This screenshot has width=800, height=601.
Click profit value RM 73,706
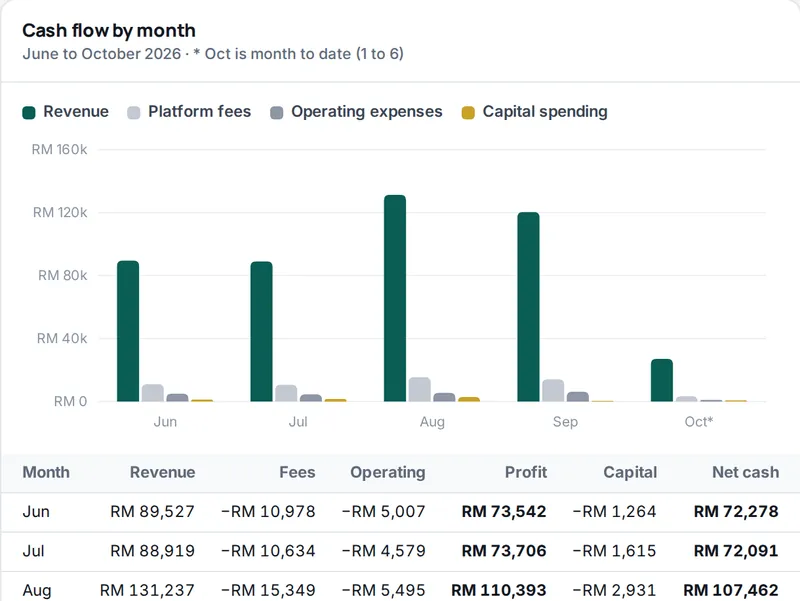(x=504, y=551)
